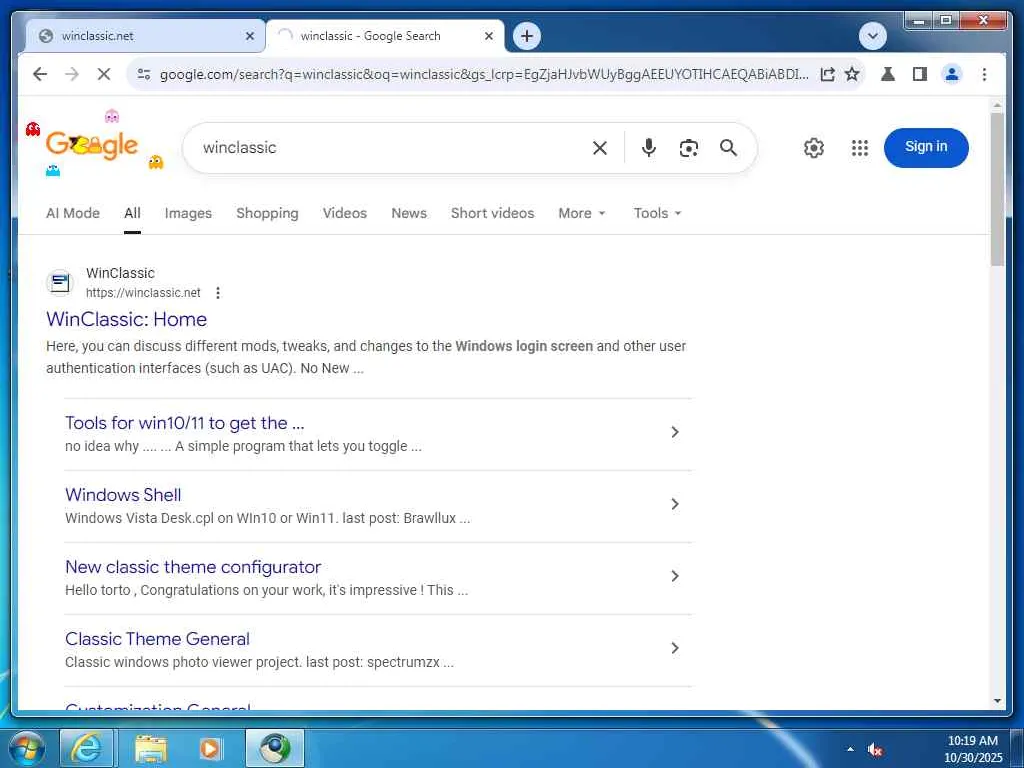Click the scrollbar down arrow
The image size is (1024, 768).
point(997,701)
